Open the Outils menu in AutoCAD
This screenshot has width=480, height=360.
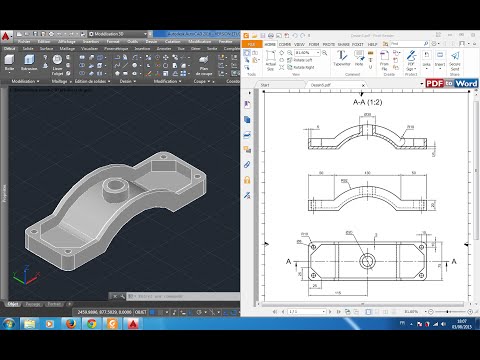click(x=133, y=42)
